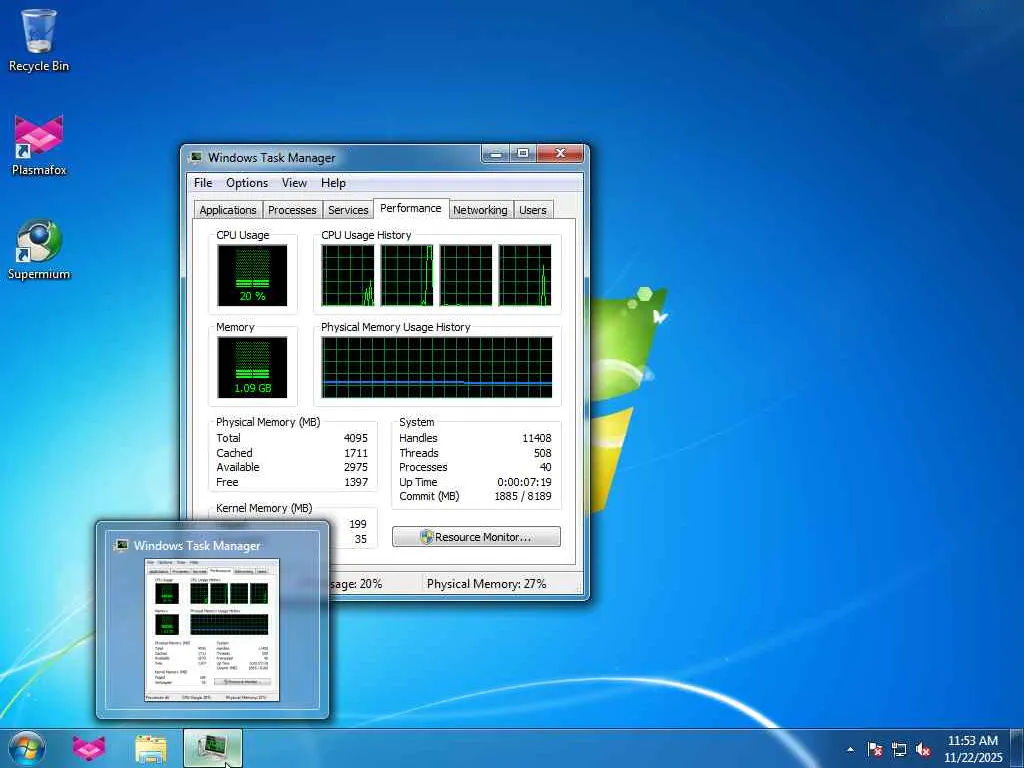Click the third CPU Usage History graph
The image size is (1024, 768).
[x=466, y=275]
